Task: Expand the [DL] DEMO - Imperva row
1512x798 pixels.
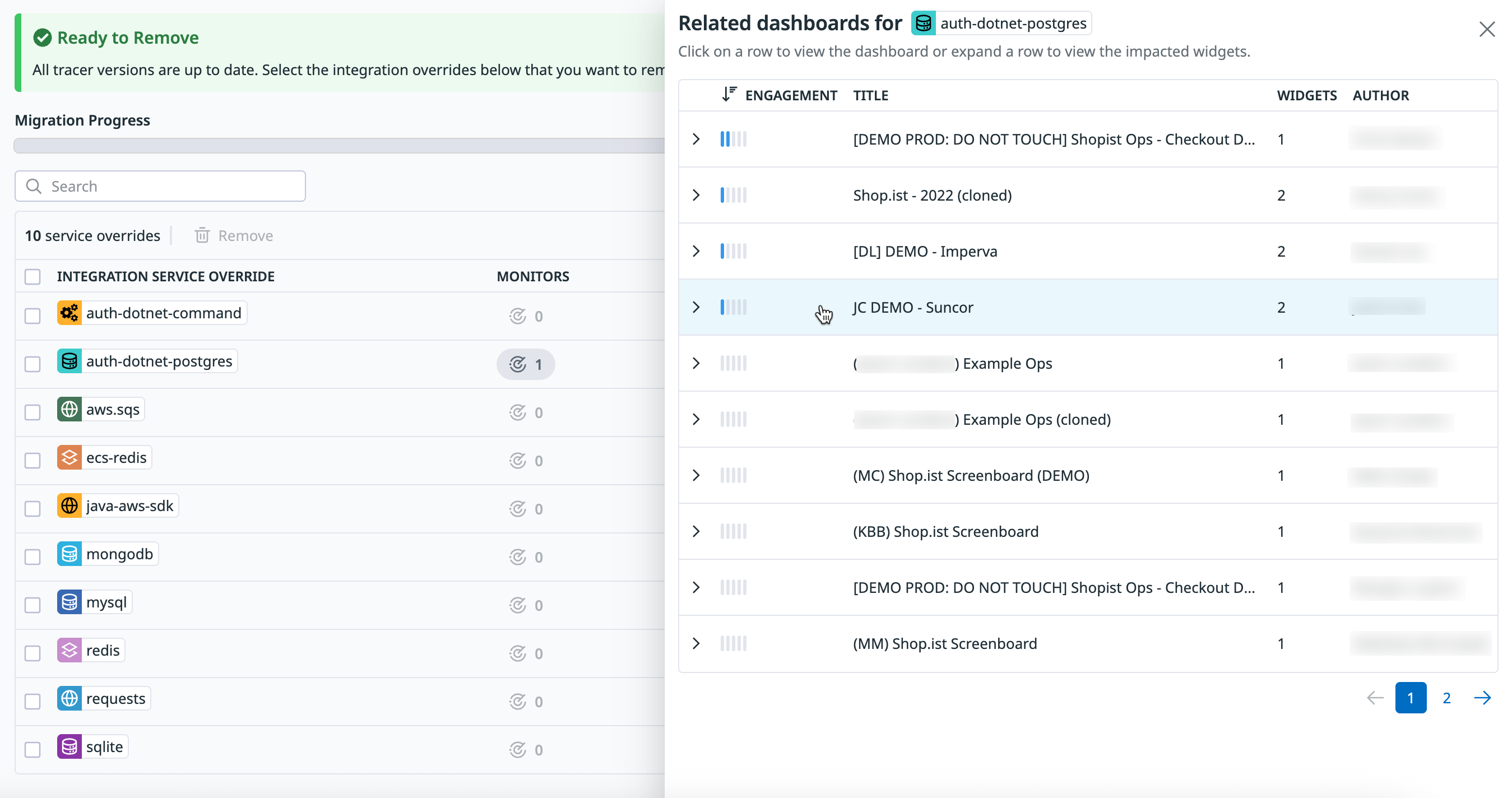Action: 696,251
